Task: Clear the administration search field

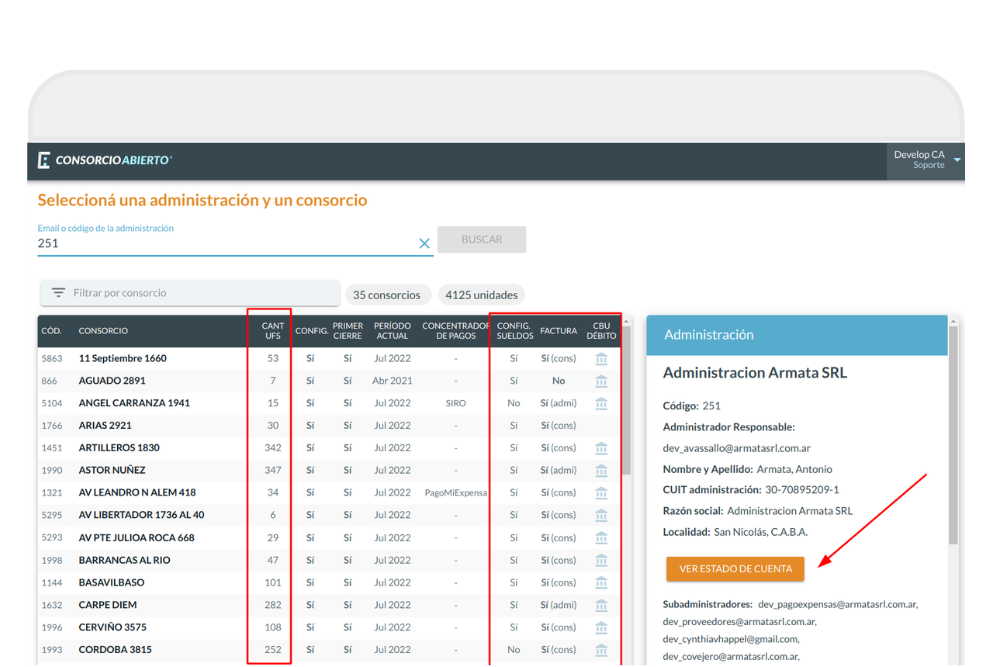Action: (x=424, y=243)
